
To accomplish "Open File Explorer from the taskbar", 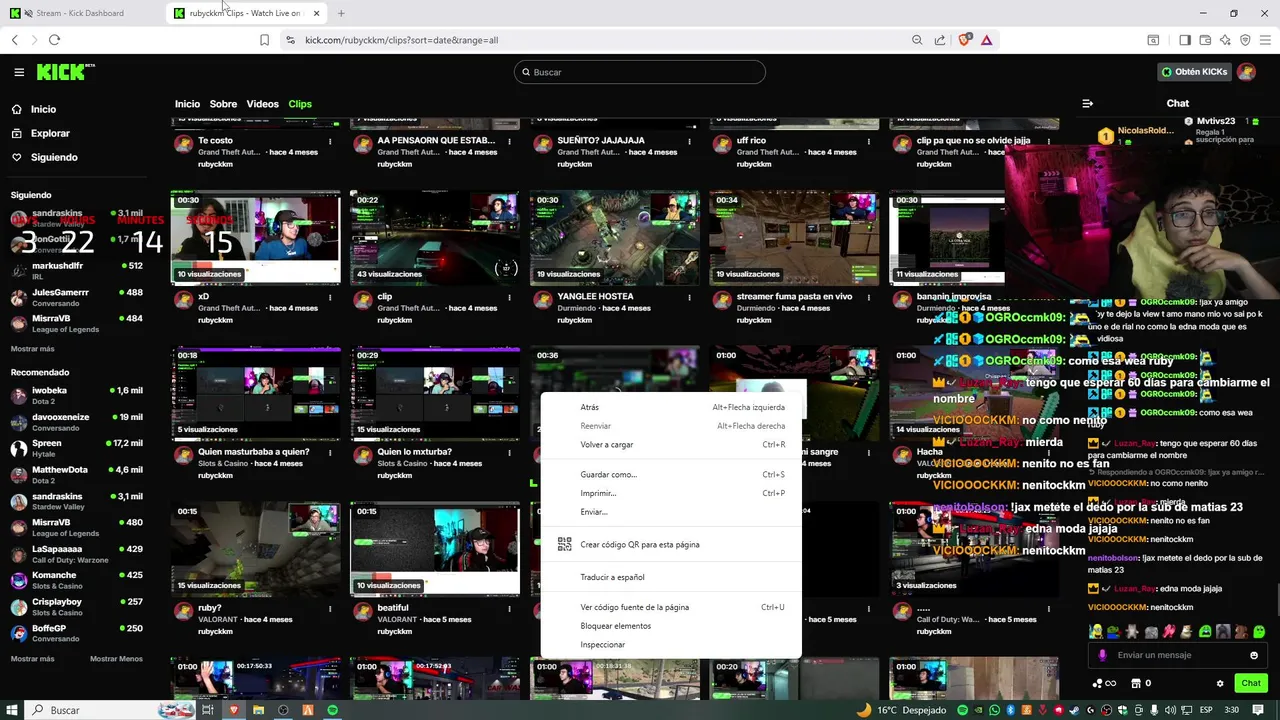I will pos(258,710).
